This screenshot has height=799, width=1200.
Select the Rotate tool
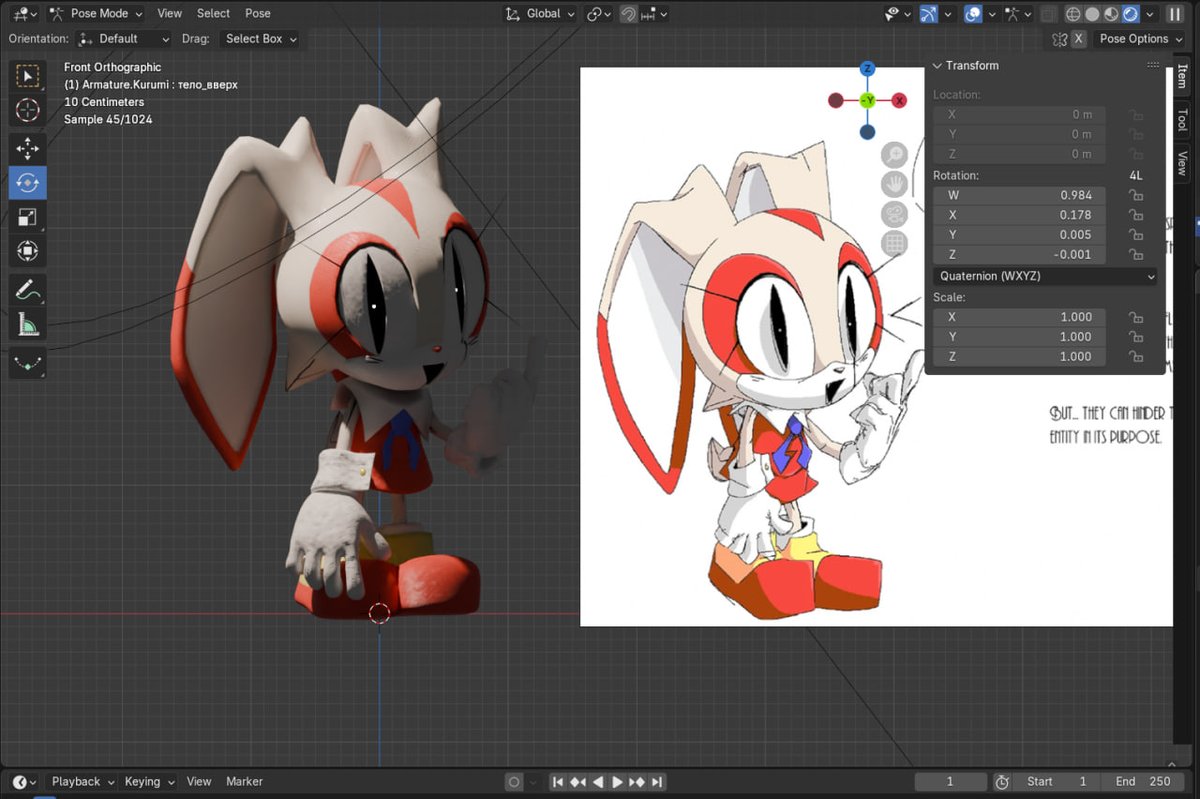click(27, 183)
